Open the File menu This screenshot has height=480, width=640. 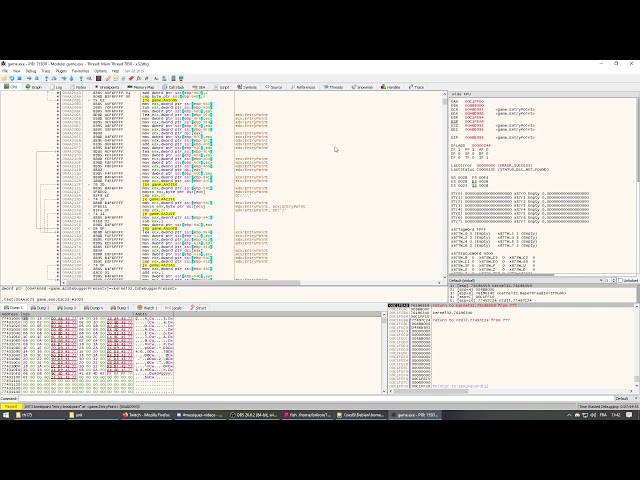[5, 71]
